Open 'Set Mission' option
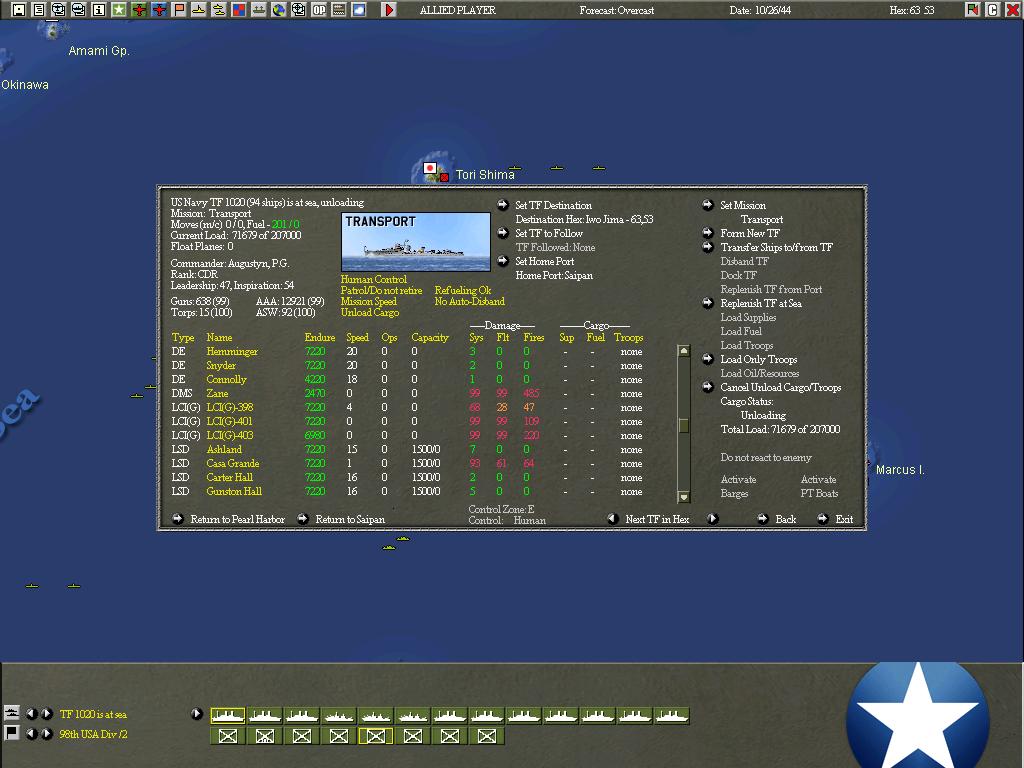 [x=743, y=206]
